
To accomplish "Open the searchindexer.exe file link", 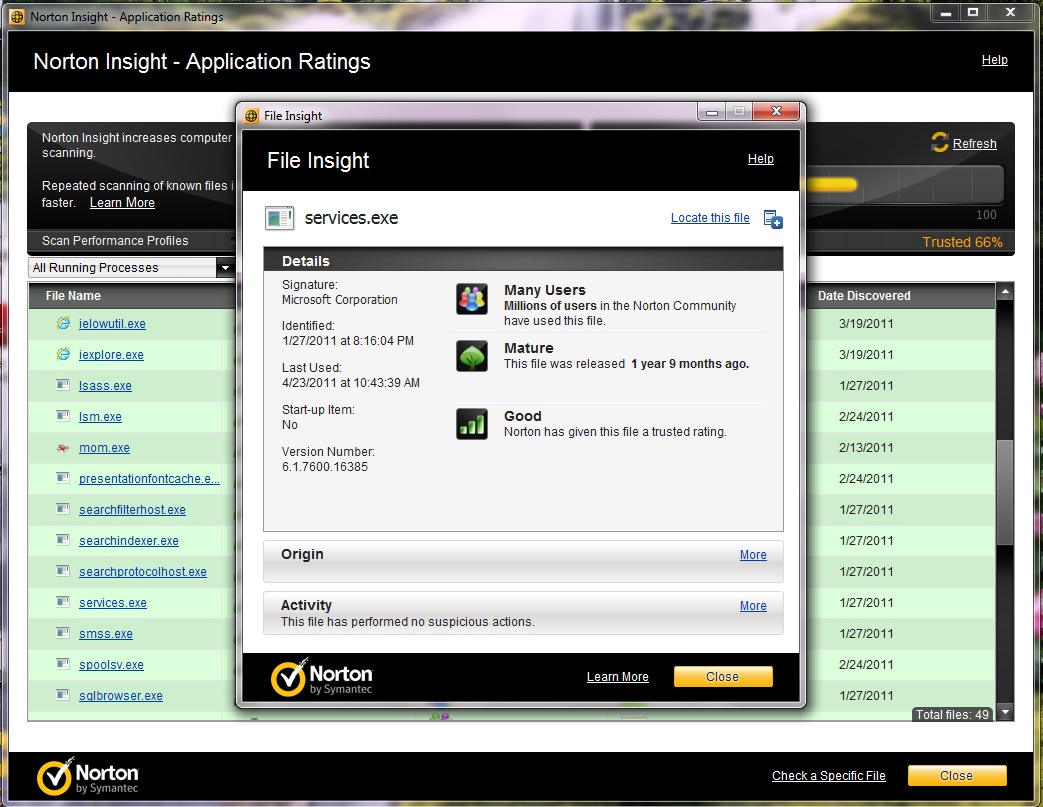I will pyautogui.click(x=128, y=541).
